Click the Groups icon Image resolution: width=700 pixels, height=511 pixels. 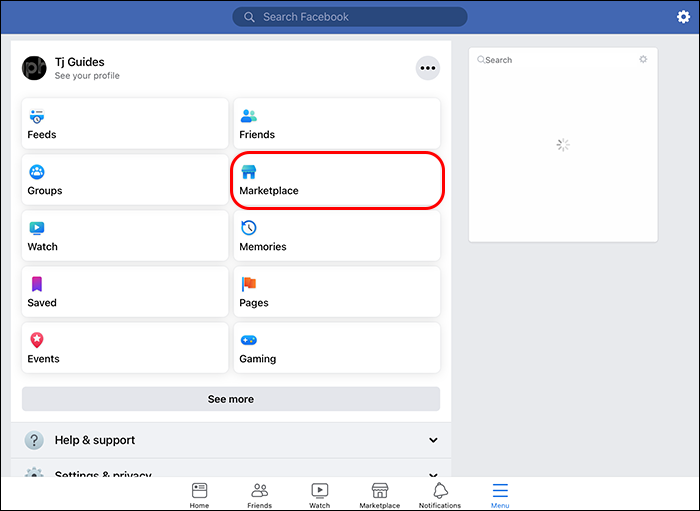pyautogui.click(x=37, y=172)
